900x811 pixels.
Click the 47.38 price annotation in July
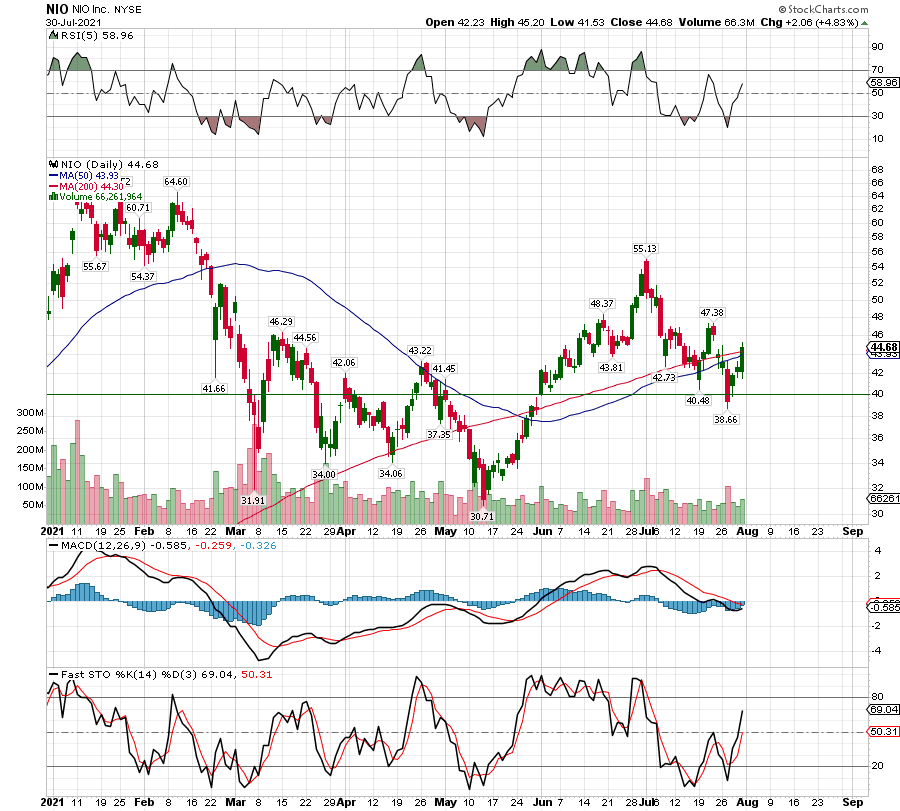(712, 313)
